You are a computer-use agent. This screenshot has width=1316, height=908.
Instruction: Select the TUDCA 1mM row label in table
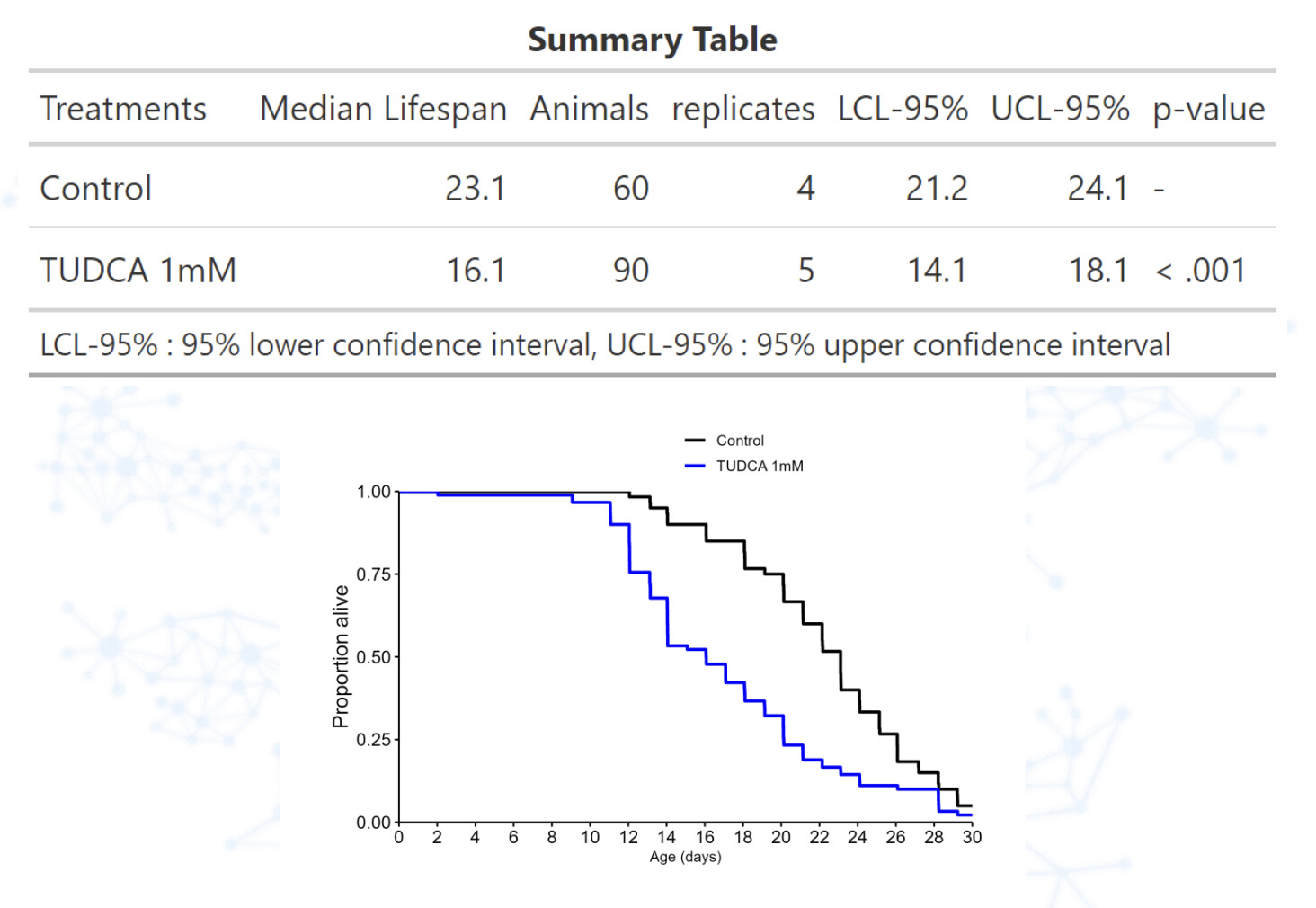click(x=138, y=271)
